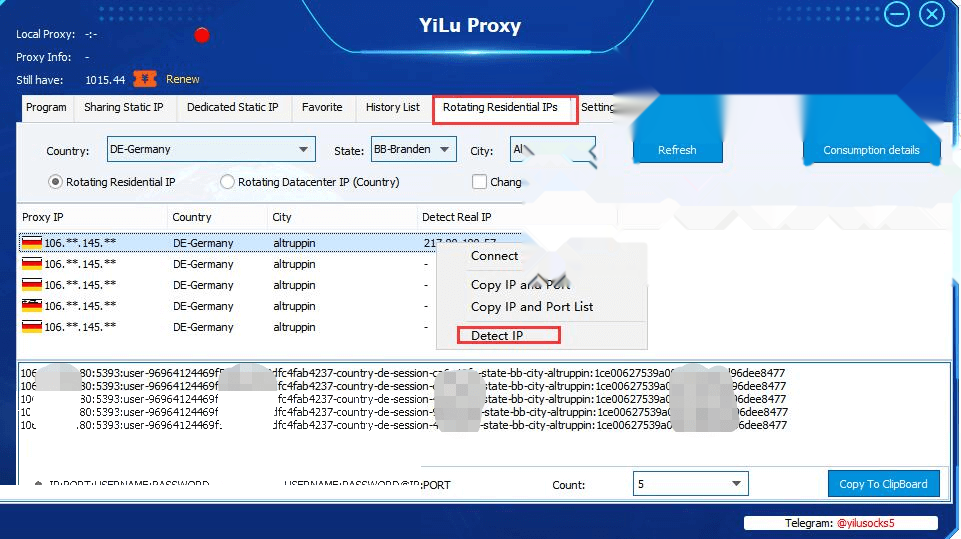Open the Country dropdown showing DE-Germany
This screenshot has width=961, height=539.
pos(211,149)
